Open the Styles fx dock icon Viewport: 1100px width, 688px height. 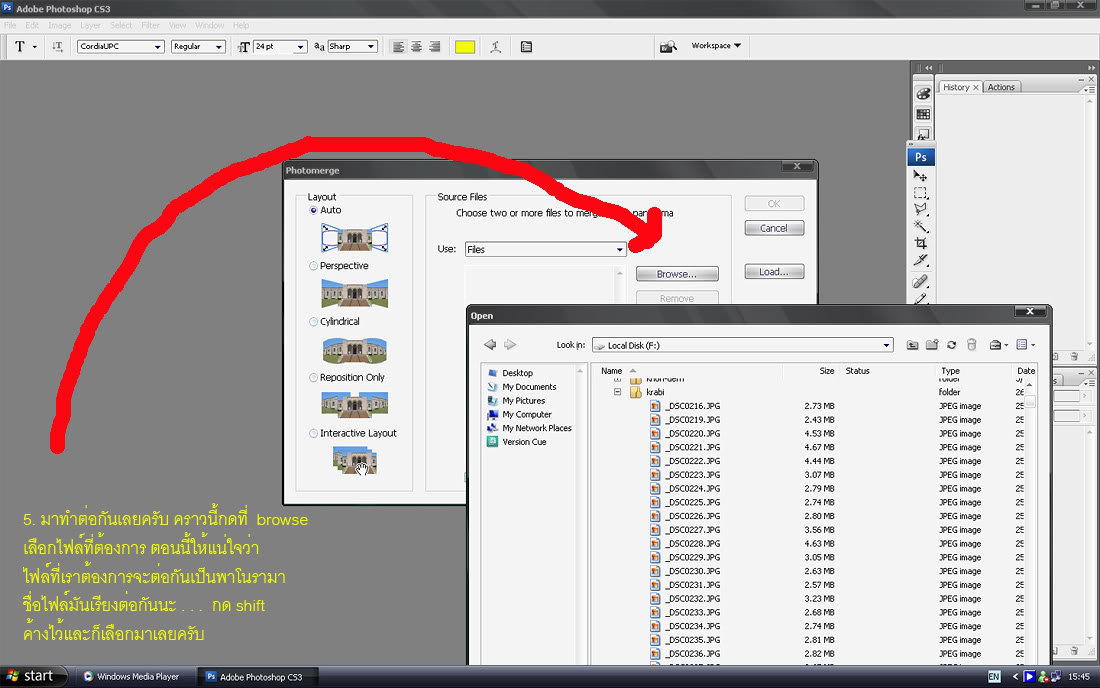coord(923,134)
